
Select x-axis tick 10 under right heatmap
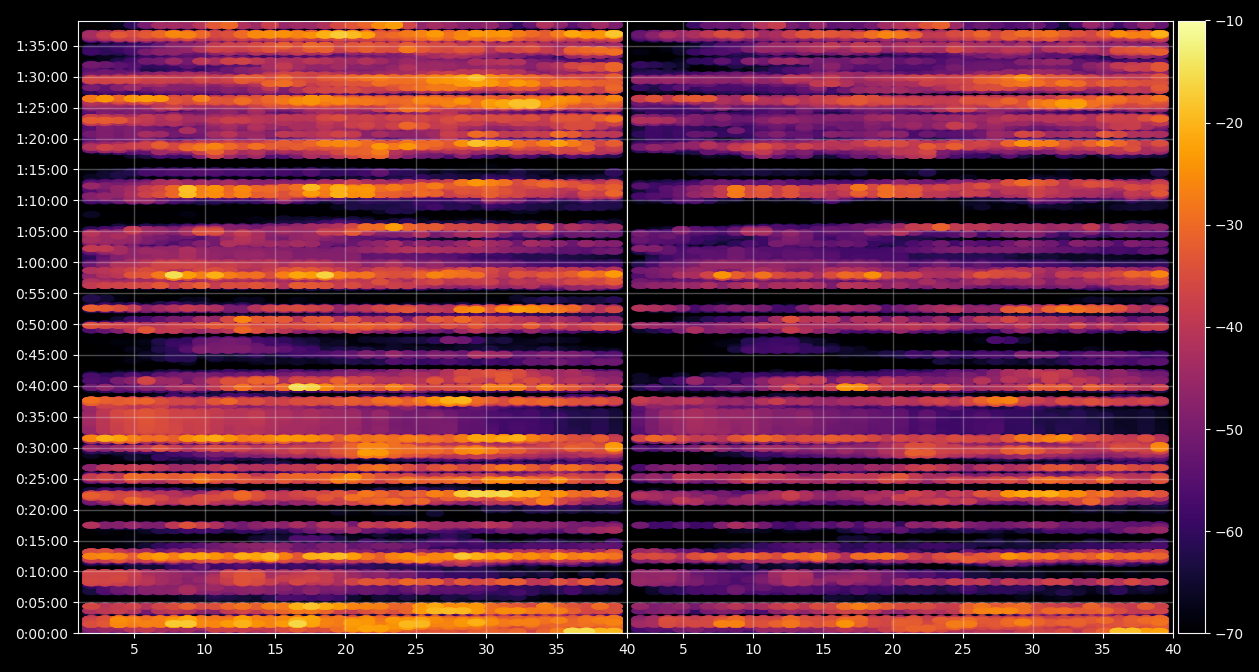(x=752, y=649)
